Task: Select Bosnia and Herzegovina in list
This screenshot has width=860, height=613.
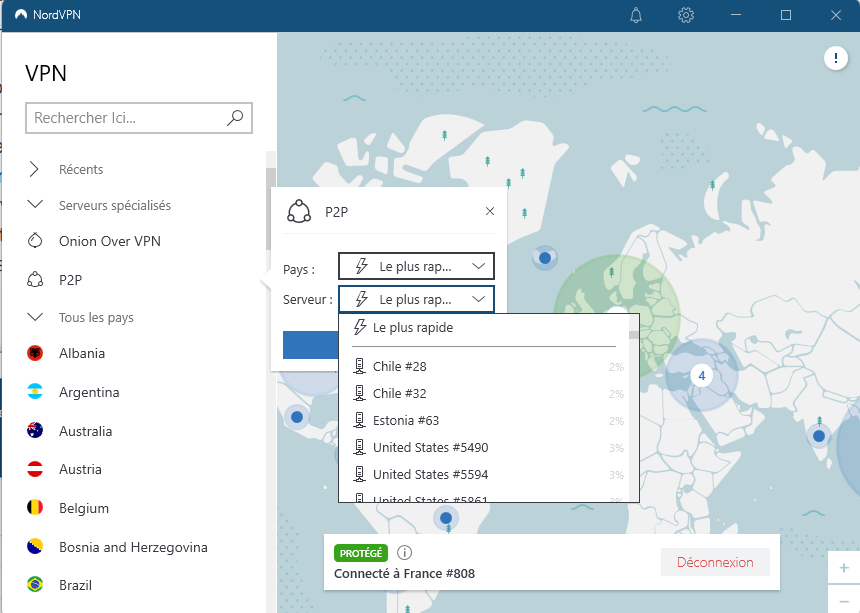Action: 134,547
